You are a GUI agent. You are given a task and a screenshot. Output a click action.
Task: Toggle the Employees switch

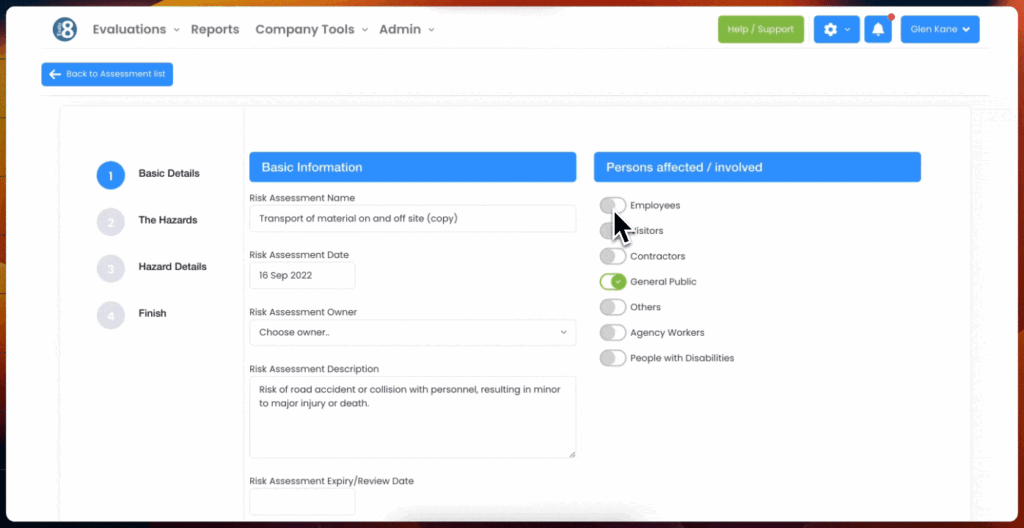click(613, 205)
